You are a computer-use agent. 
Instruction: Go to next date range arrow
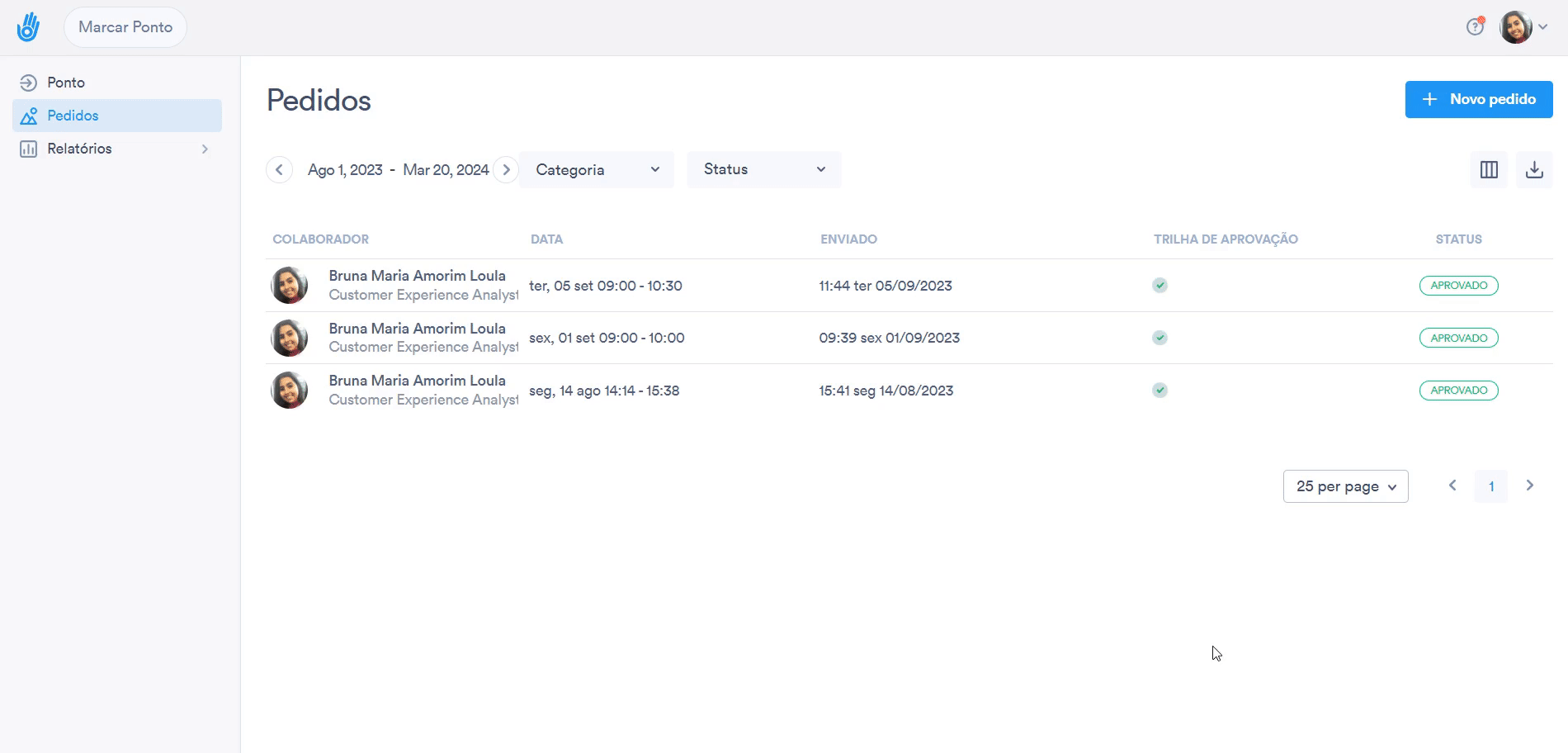506,170
